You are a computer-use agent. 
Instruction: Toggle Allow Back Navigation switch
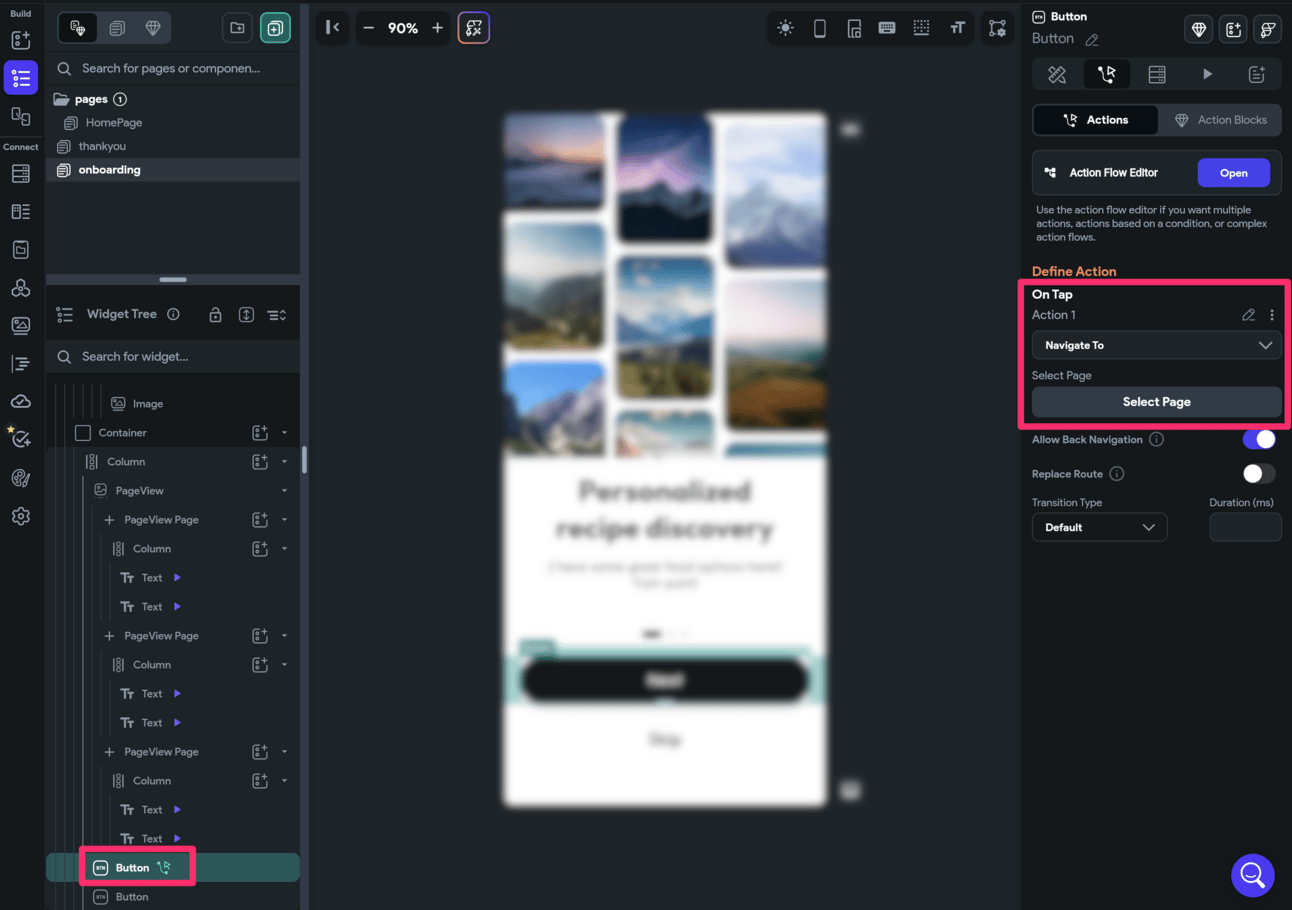coord(1259,440)
